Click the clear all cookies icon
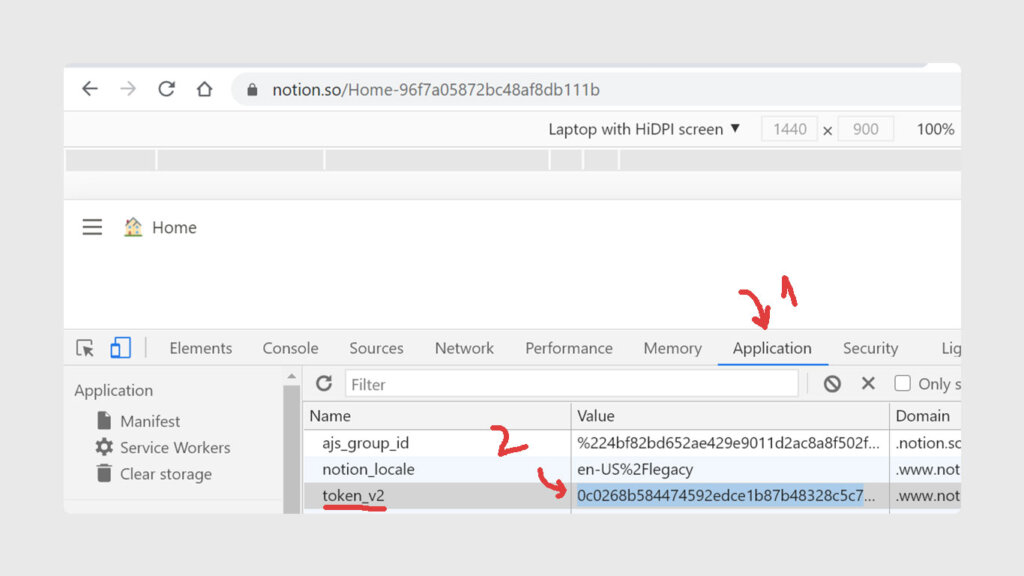The width and height of the screenshot is (1024, 576). point(832,384)
